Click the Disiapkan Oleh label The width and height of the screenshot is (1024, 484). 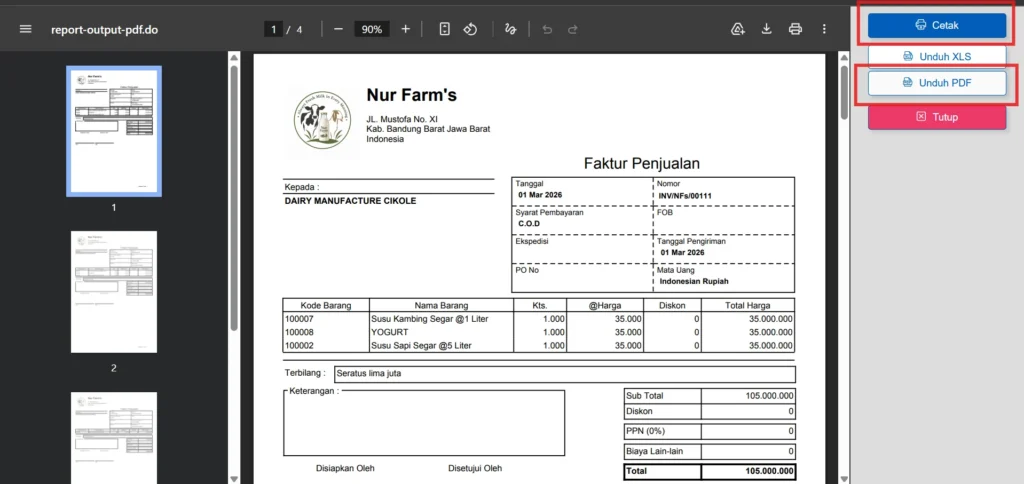[x=345, y=468]
